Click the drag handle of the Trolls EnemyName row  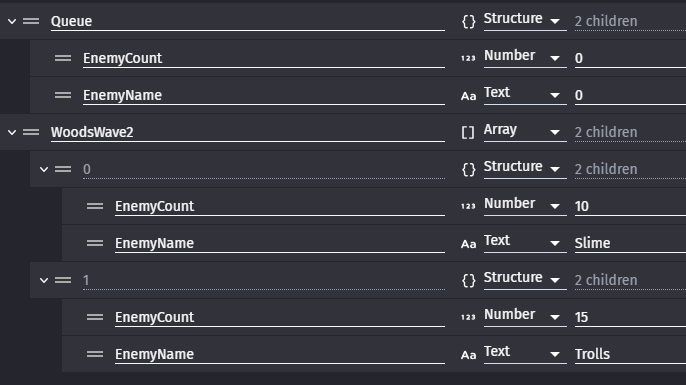[x=95, y=354]
